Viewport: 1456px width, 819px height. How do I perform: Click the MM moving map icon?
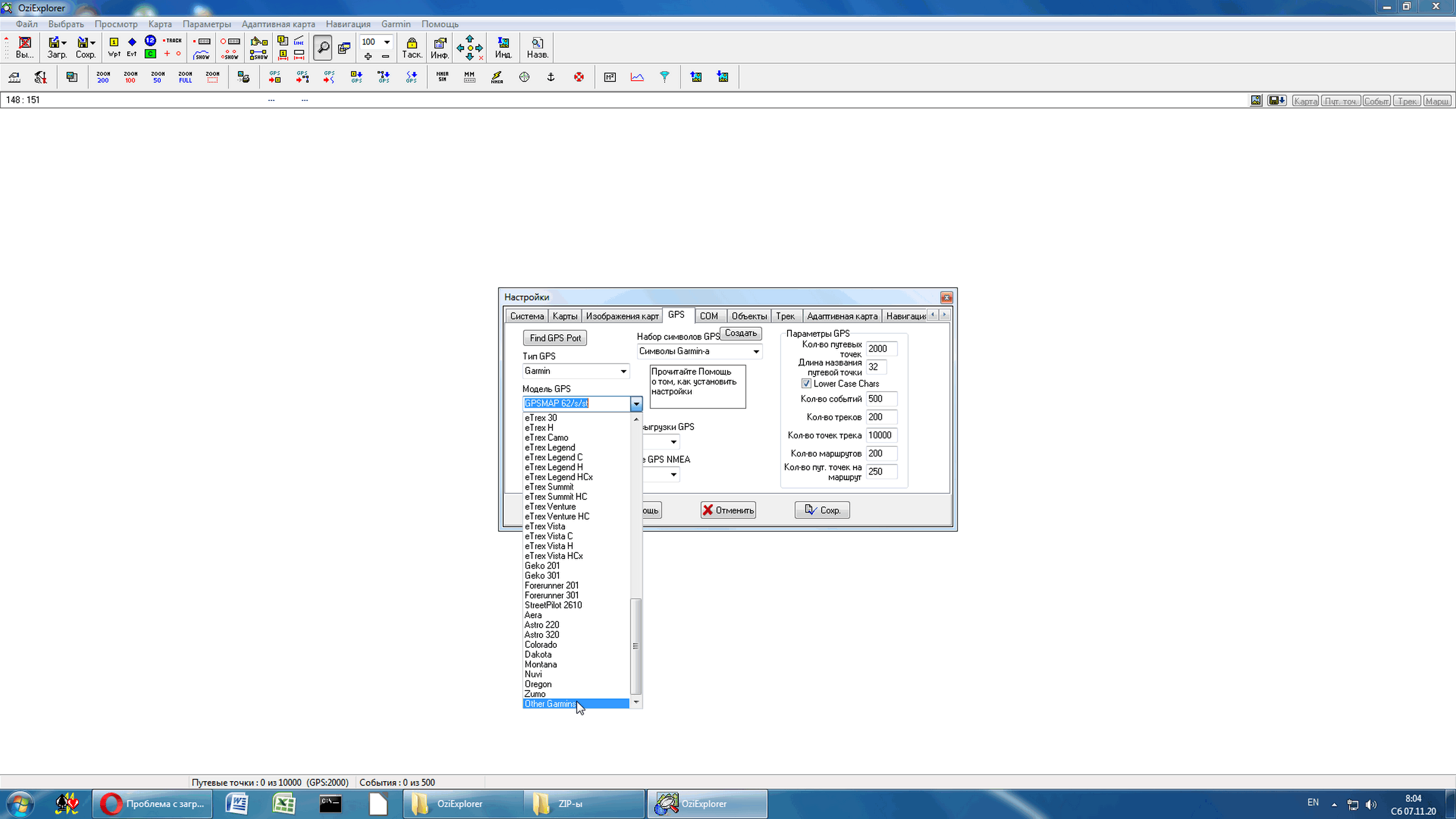469,77
